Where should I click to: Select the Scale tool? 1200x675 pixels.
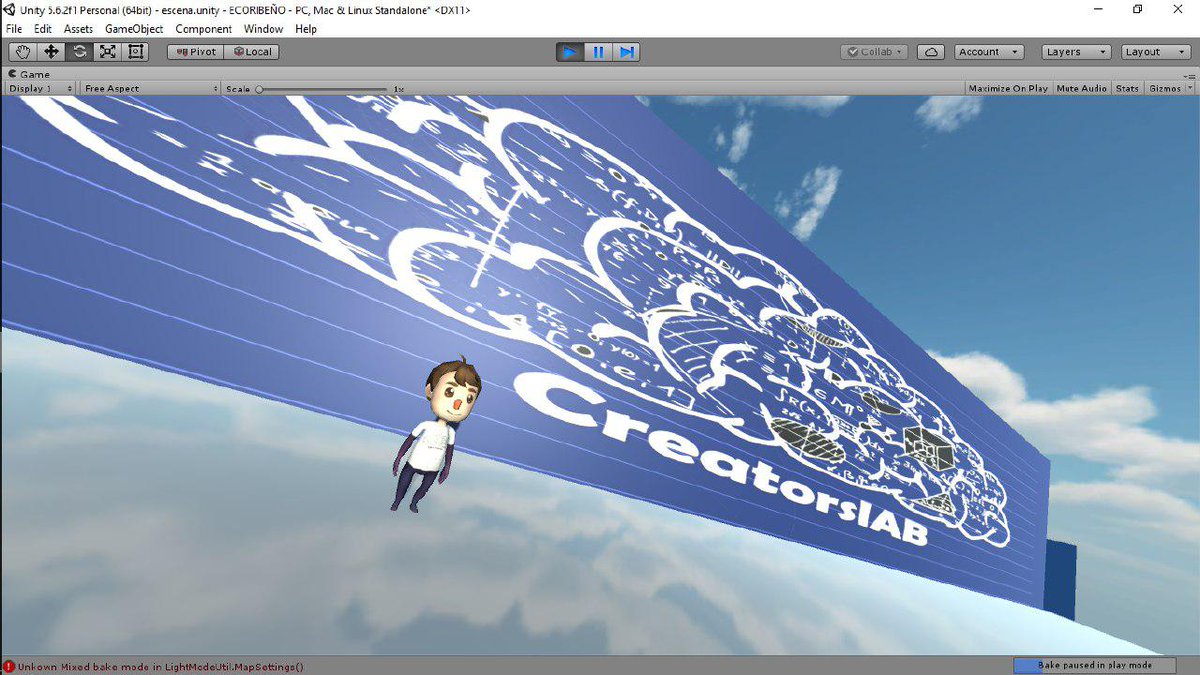(107, 52)
